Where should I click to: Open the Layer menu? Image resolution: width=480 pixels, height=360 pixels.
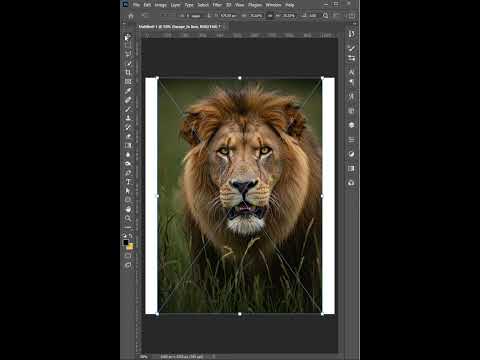tap(176, 5)
